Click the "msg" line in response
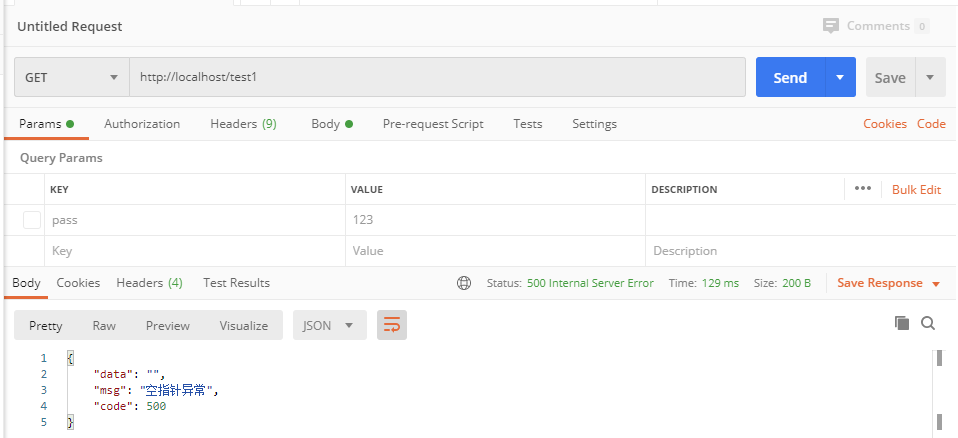 [156, 390]
